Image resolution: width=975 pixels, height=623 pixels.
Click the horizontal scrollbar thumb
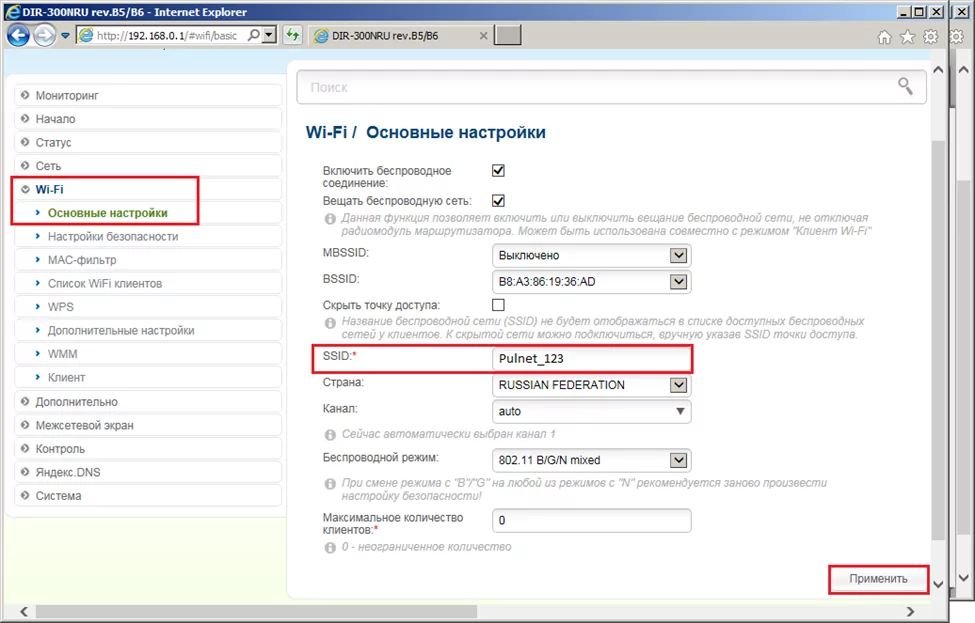256,612
